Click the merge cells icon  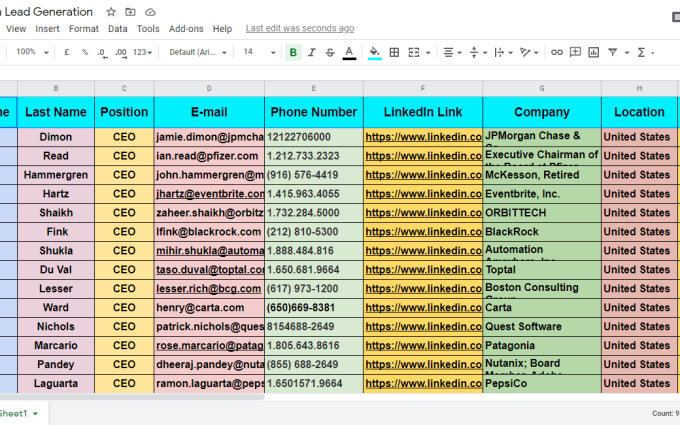point(414,52)
